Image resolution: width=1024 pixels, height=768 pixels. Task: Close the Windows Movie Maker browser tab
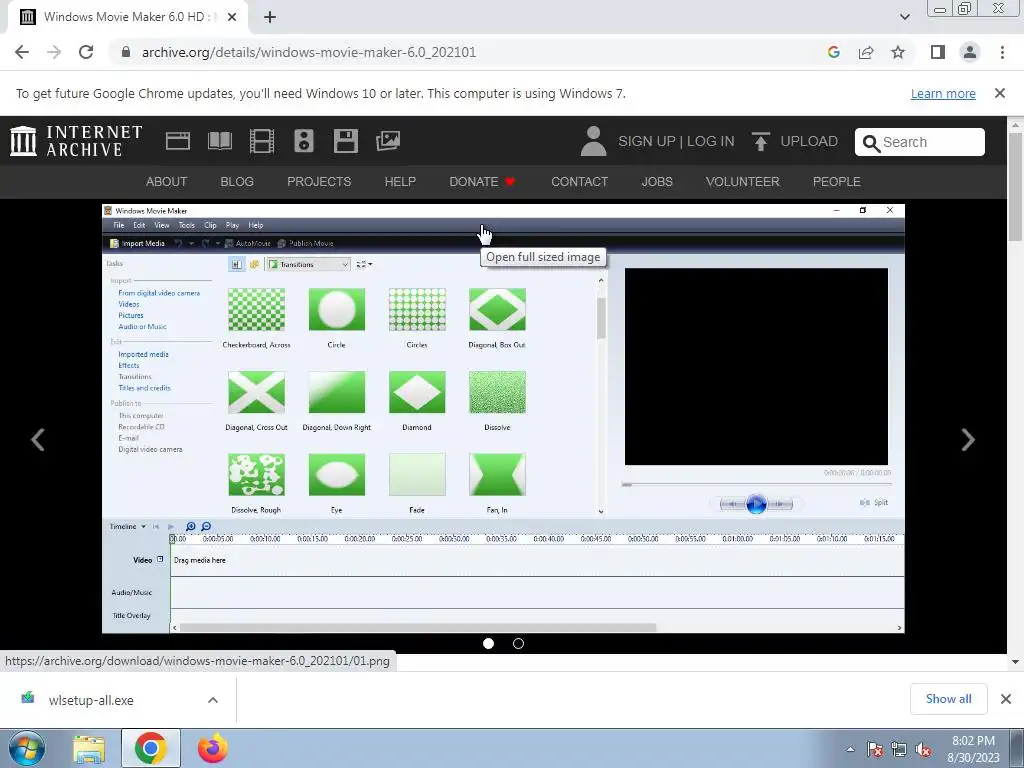[x=232, y=18]
